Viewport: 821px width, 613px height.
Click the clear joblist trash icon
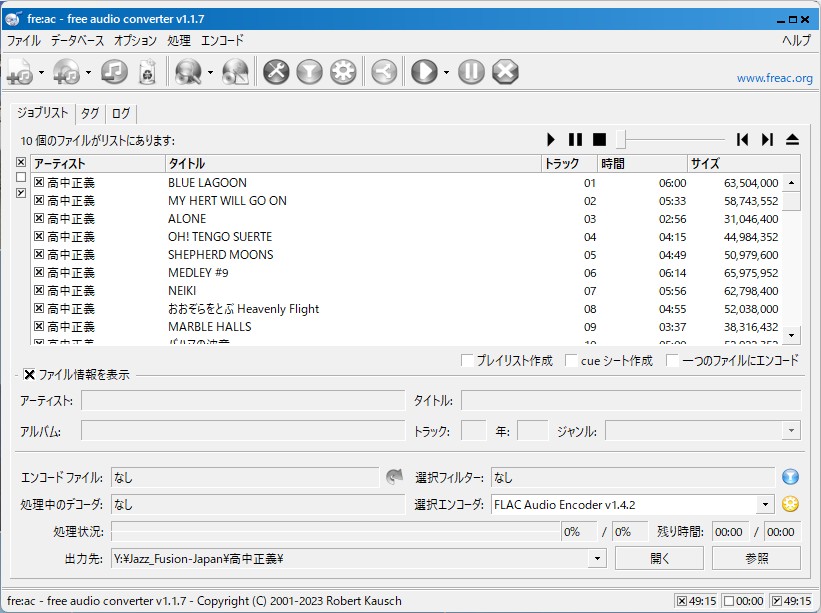[x=147, y=72]
